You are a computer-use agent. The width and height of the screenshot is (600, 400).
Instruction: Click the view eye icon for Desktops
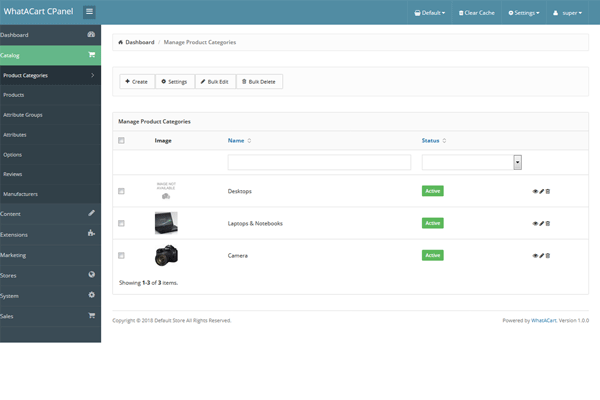(x=535, y=191)
